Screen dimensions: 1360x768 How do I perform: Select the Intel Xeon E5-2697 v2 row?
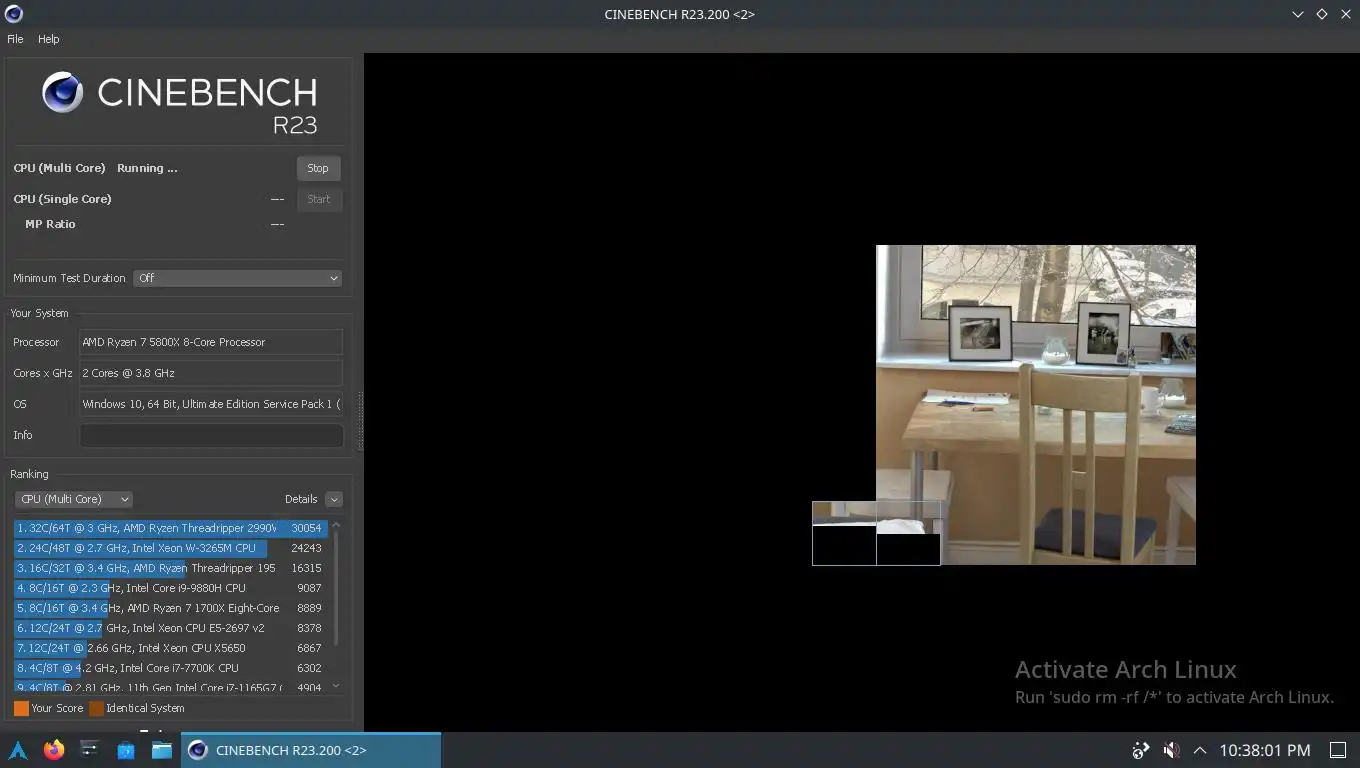pyautogui.click(x=170, y=628)
